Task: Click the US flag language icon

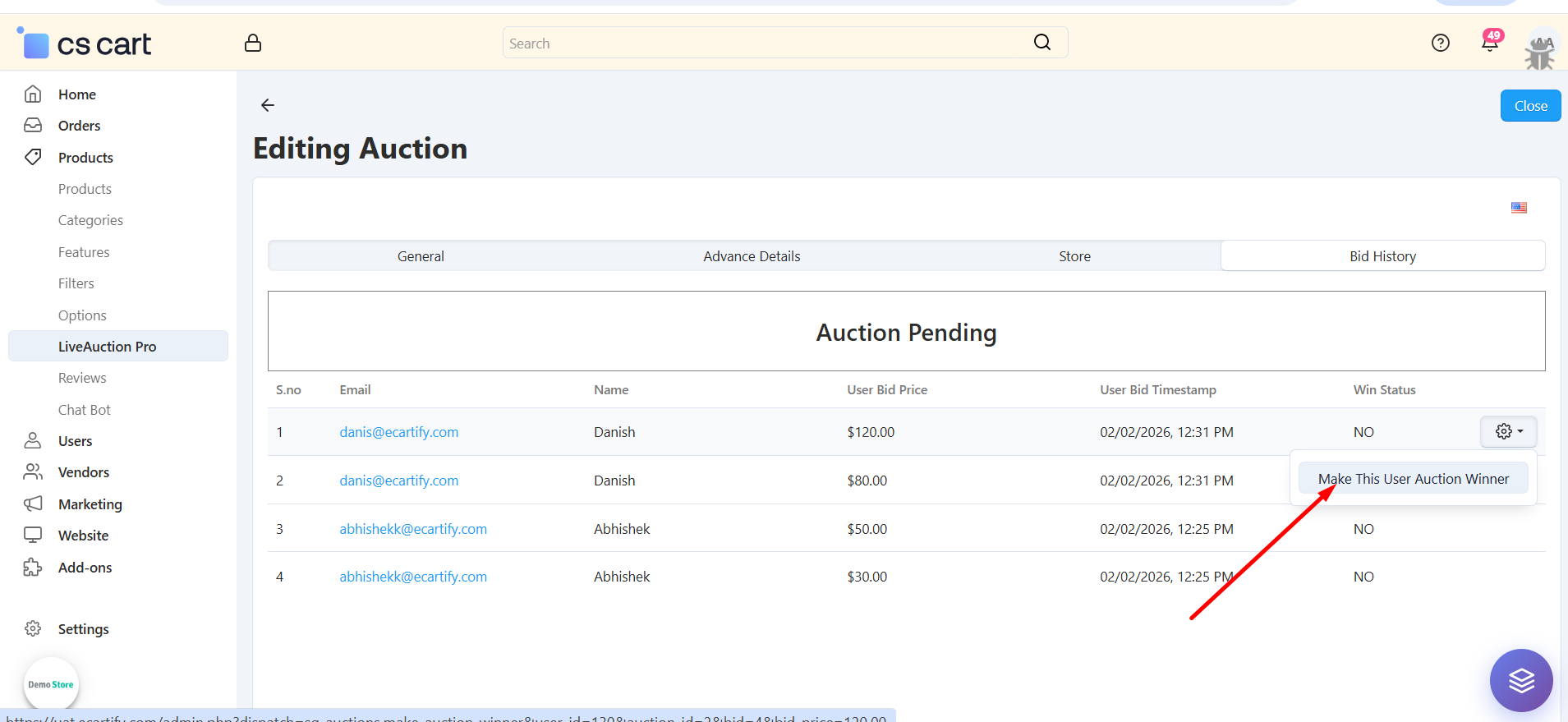Action: coord(1519,208)
